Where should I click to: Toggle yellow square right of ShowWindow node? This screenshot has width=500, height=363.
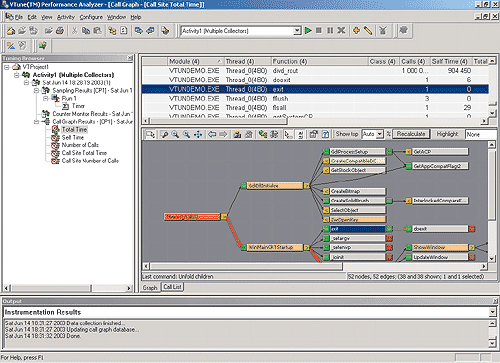click(x=472, y=248)
